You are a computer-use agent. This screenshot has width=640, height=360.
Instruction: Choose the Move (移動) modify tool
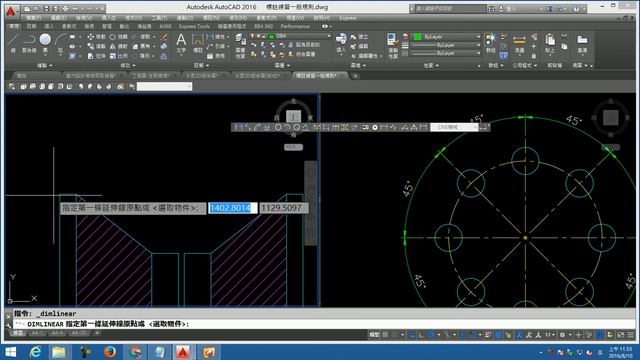[97, 37]
